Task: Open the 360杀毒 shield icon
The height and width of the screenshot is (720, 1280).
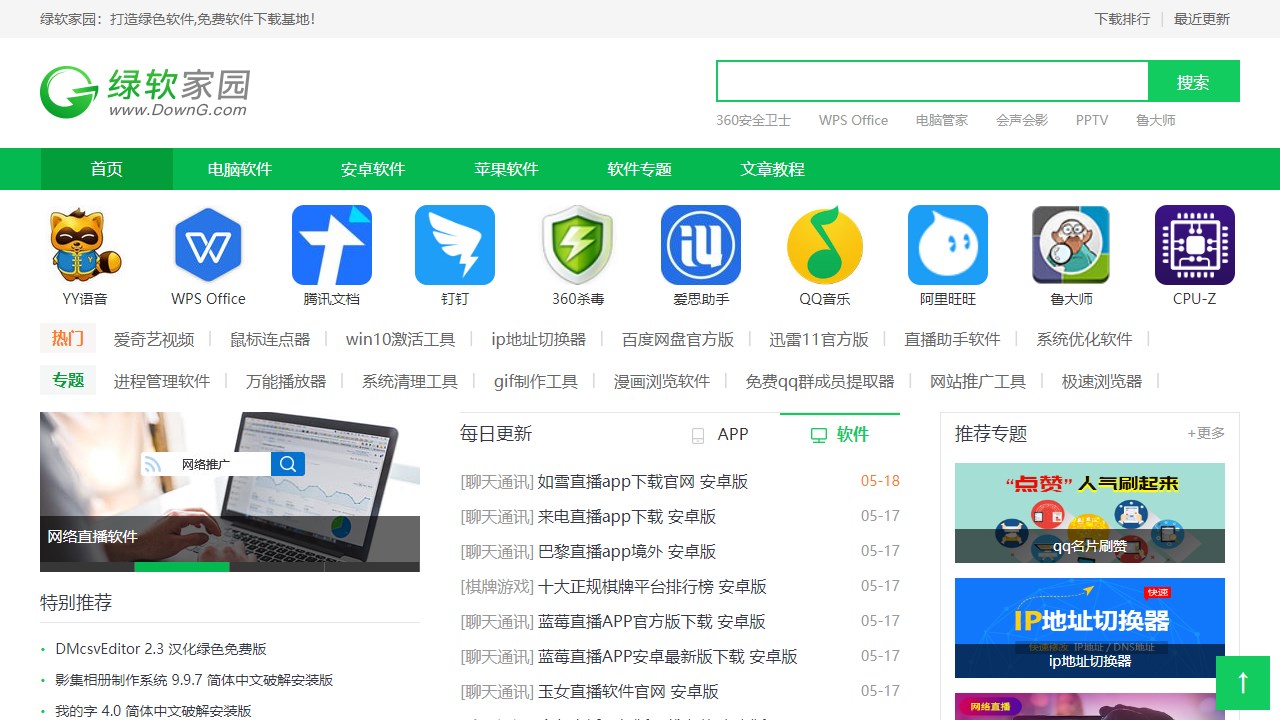Action: 578,245
